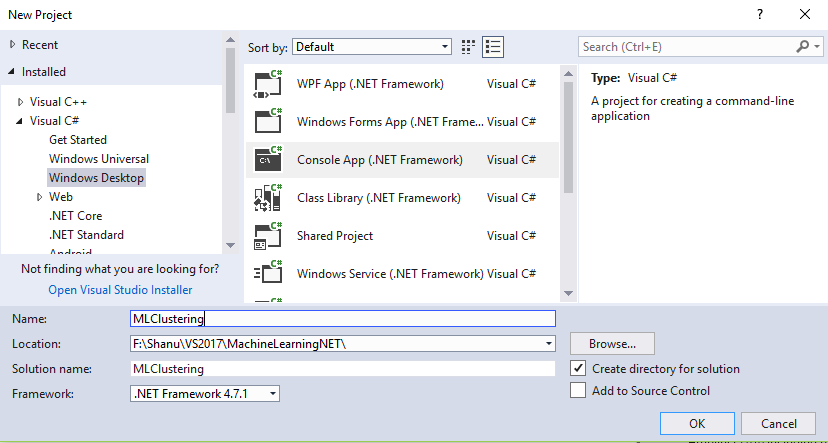Close the New Project dialog

point(805,14)
